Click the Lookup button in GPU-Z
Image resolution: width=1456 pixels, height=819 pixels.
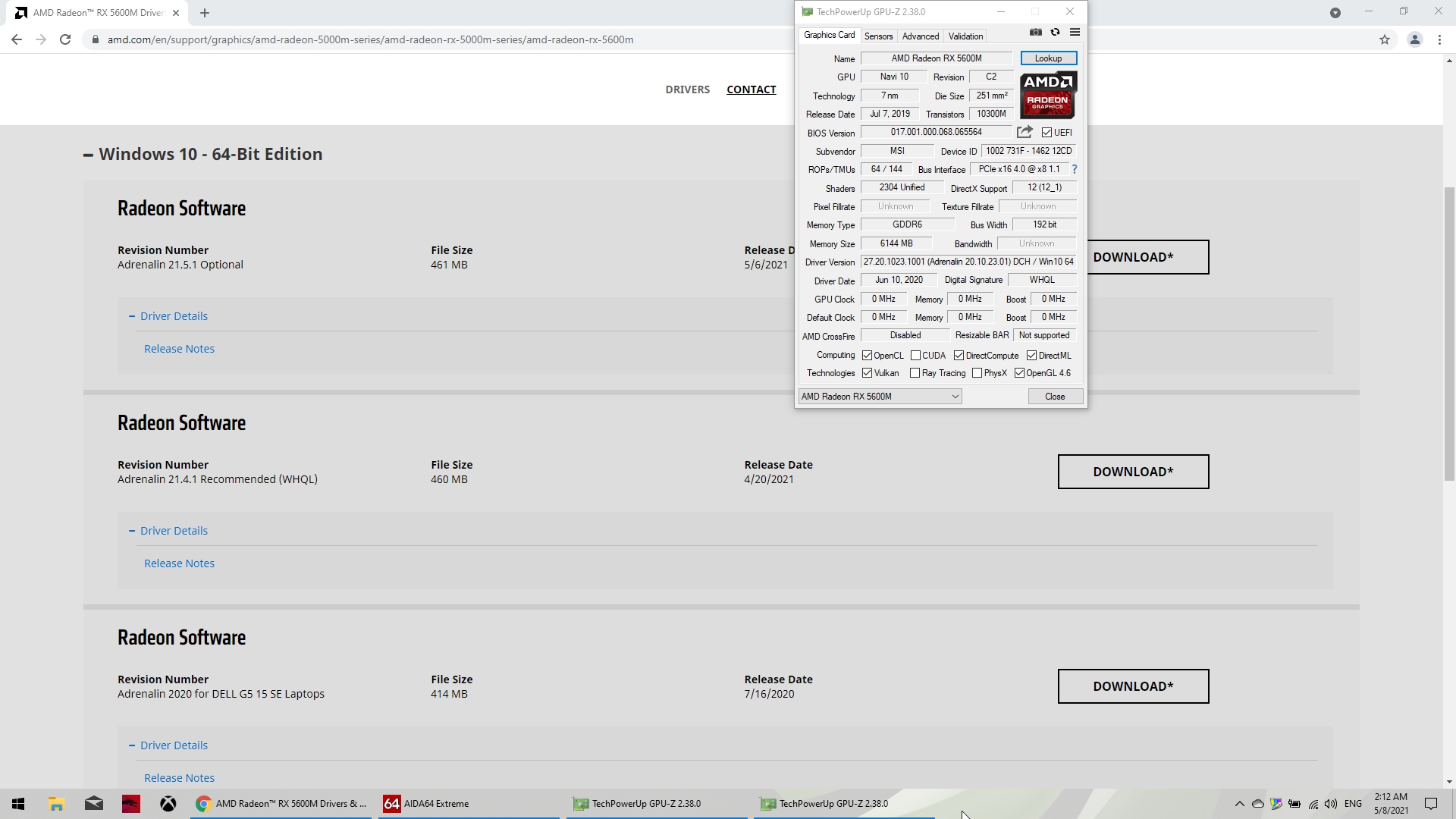(1048, 58)
